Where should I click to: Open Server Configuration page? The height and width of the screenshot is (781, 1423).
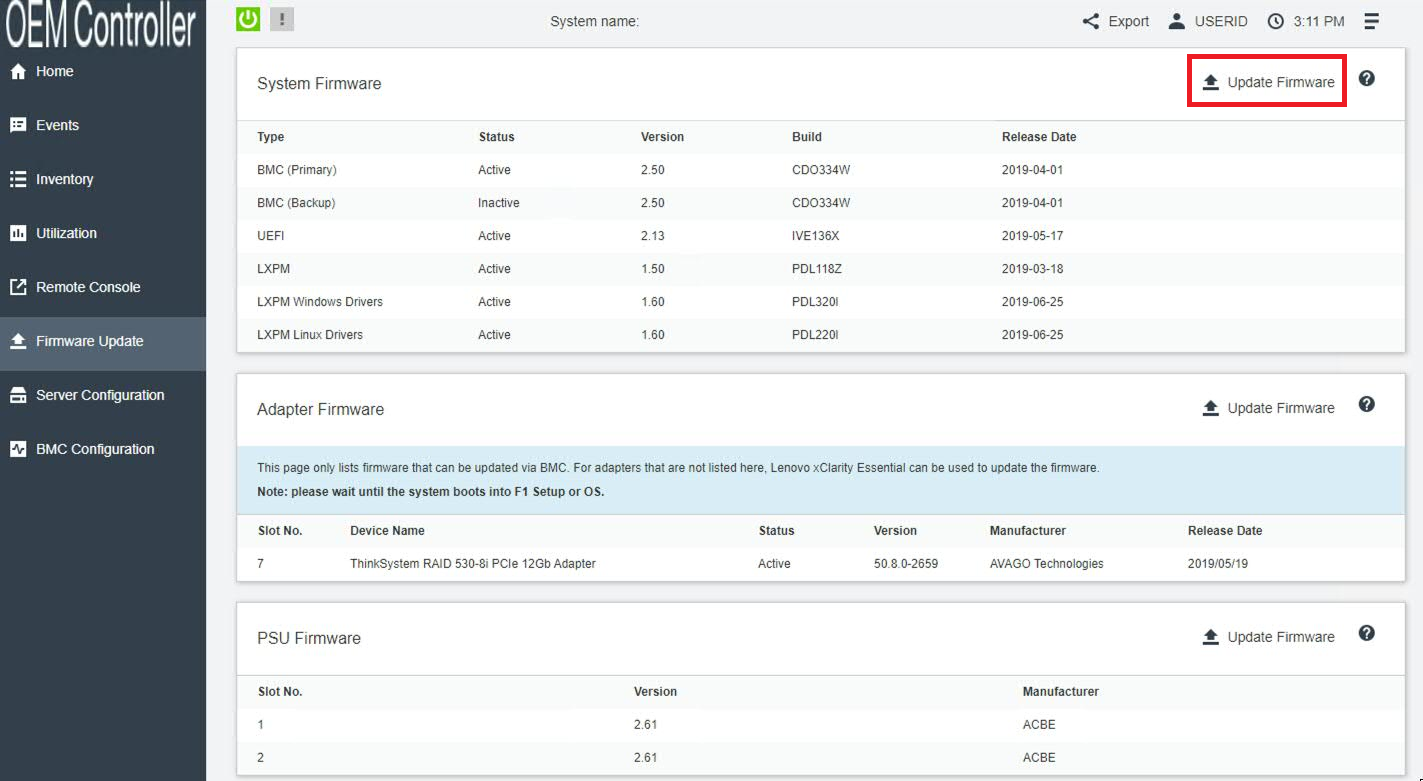(x=103, y=395)
